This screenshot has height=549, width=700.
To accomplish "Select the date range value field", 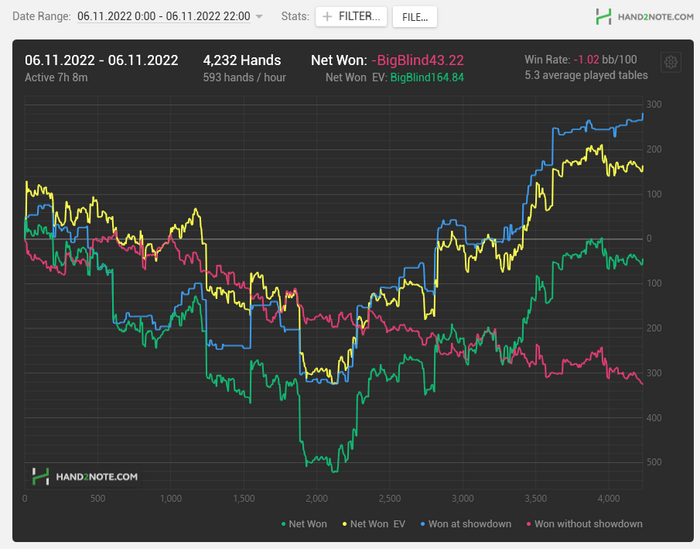I will (164, 17).
